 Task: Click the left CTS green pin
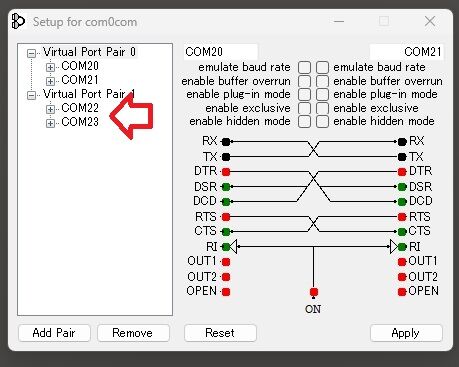point(226,231)
